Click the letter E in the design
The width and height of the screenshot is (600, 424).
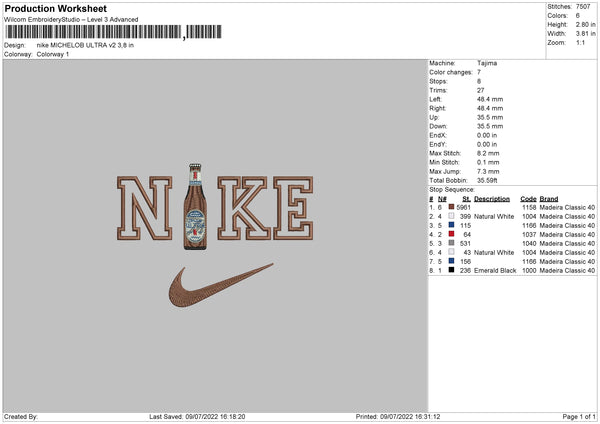(x=293, y=208)
